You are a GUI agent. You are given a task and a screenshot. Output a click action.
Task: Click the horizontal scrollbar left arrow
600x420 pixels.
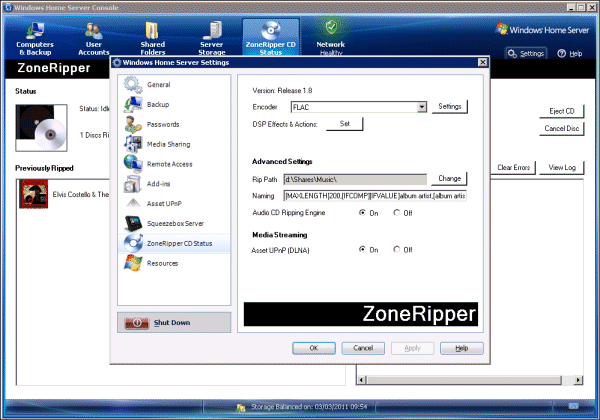coord(361,380)
